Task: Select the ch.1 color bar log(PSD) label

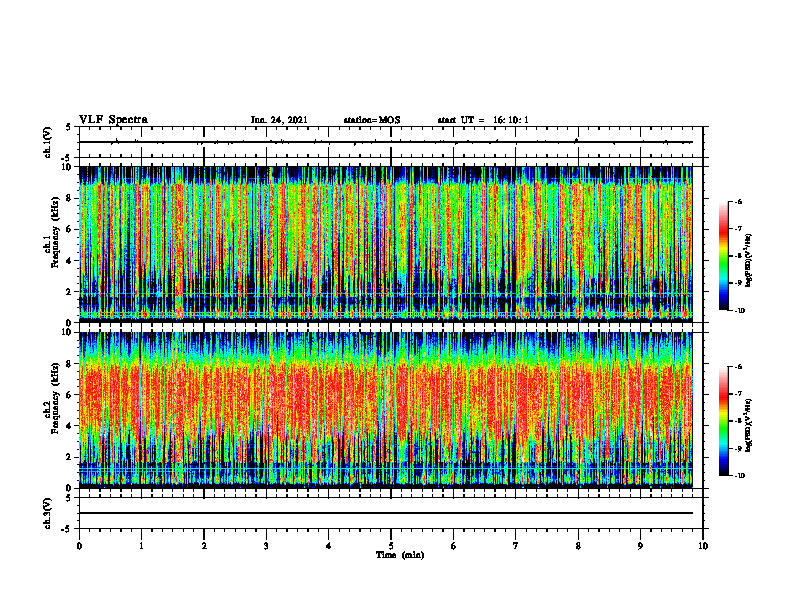Action: pyautogui.click(x=750, y=260)
